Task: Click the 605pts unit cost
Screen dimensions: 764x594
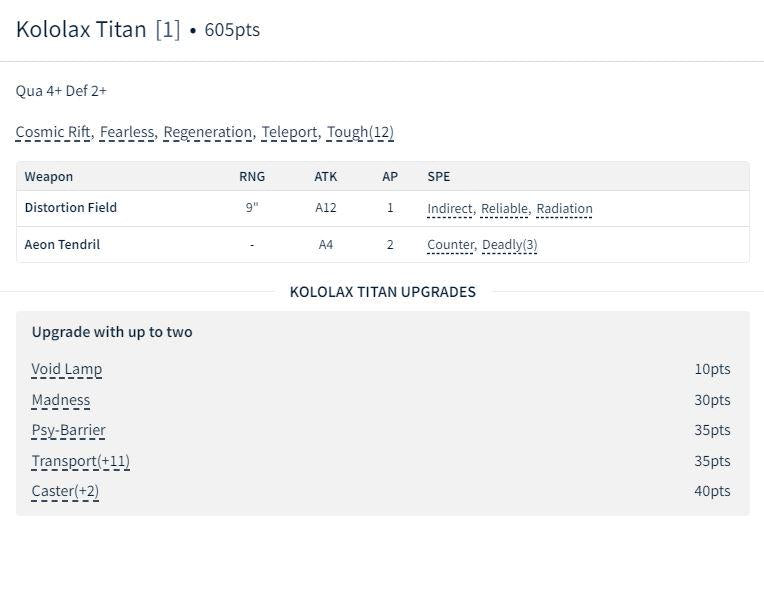Action: pyautogui.click(x=232, y=30)
